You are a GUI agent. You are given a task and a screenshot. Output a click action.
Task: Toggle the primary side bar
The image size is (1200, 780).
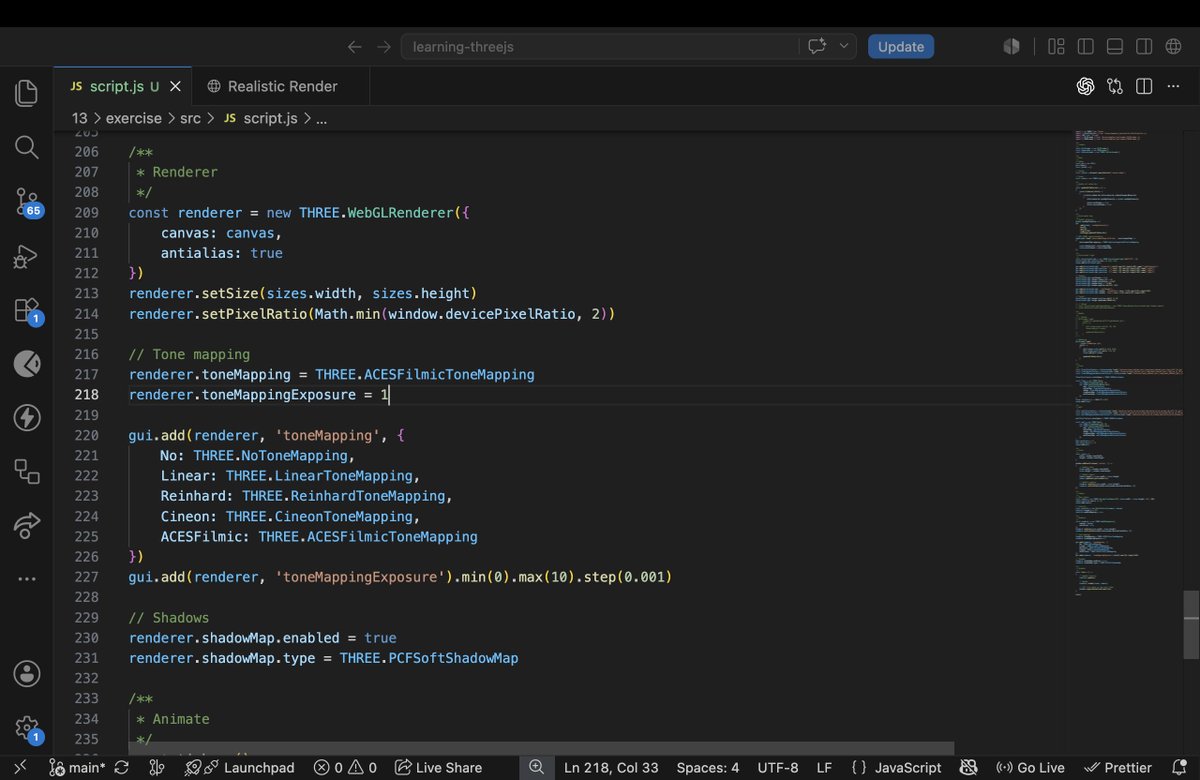pos(1085,46)
